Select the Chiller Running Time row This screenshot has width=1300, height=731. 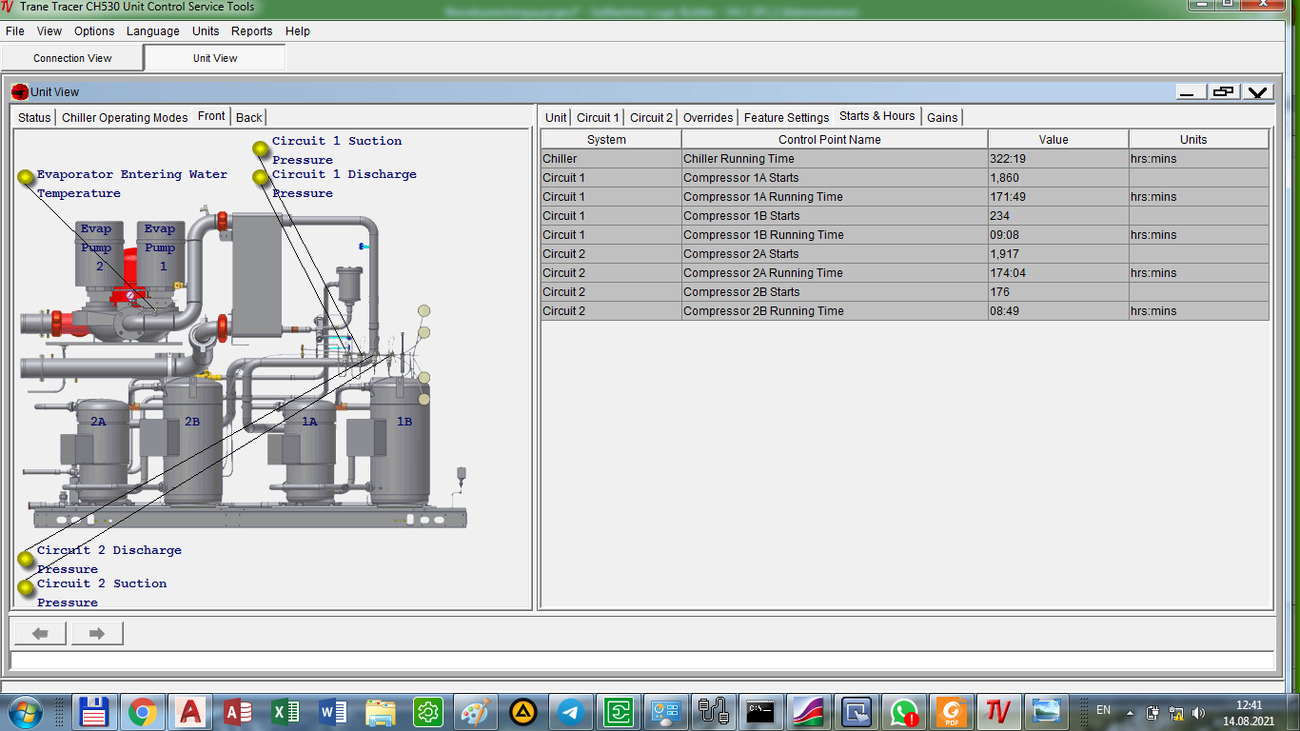[x=905, y=159]
